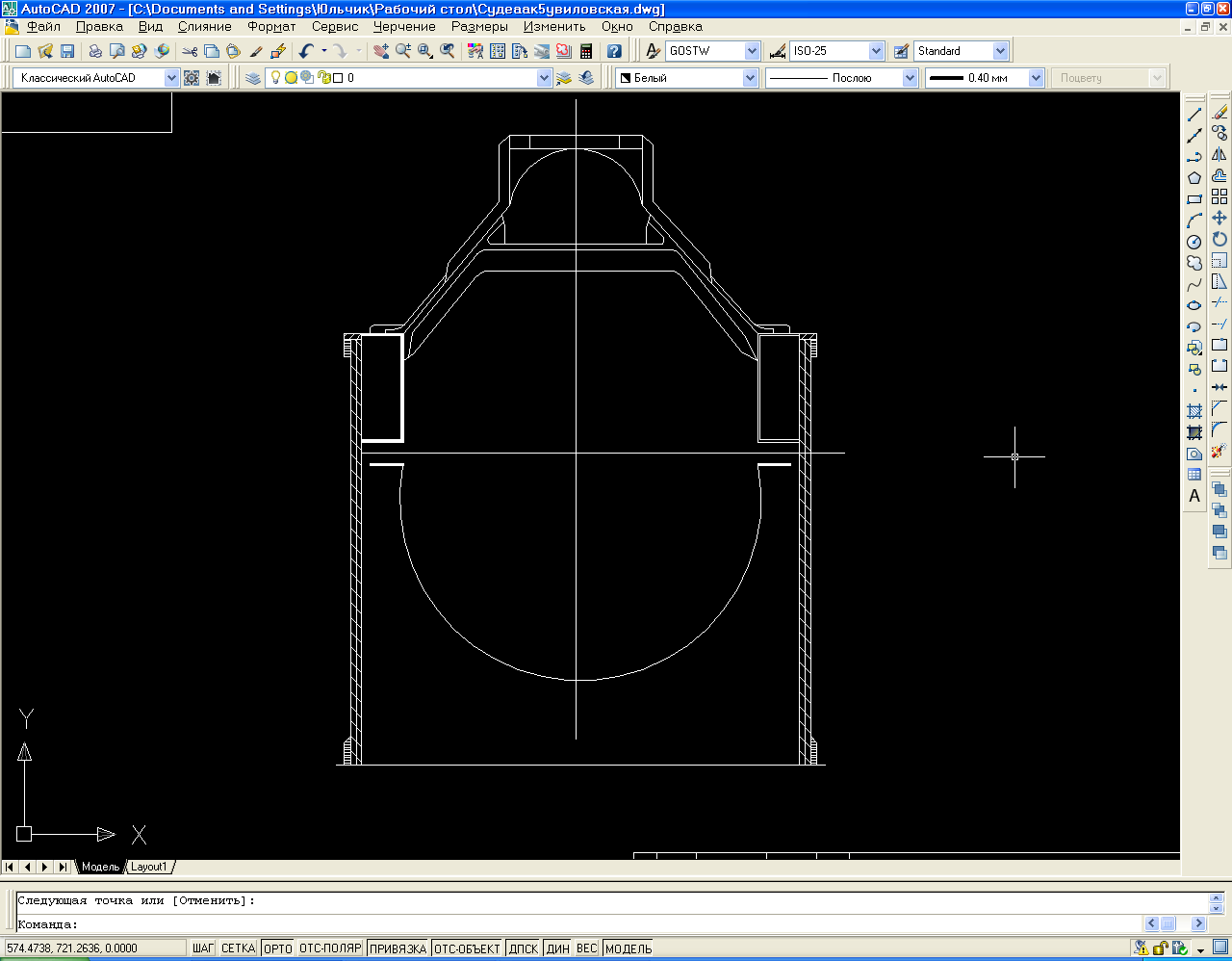Switch to the Layout1 tab
1232x961 pixels.
149,867
